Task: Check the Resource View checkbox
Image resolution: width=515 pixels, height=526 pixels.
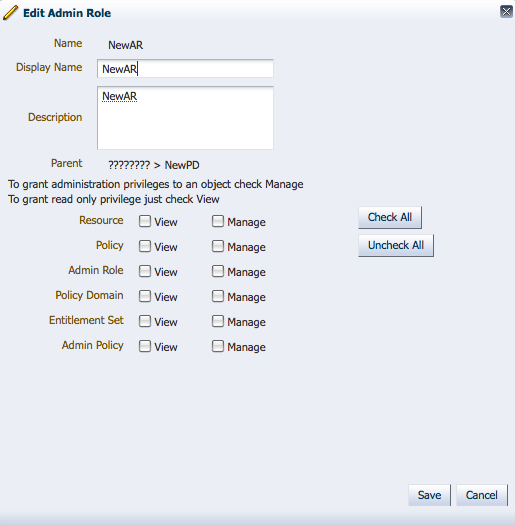Action: (x=145, y=221)
